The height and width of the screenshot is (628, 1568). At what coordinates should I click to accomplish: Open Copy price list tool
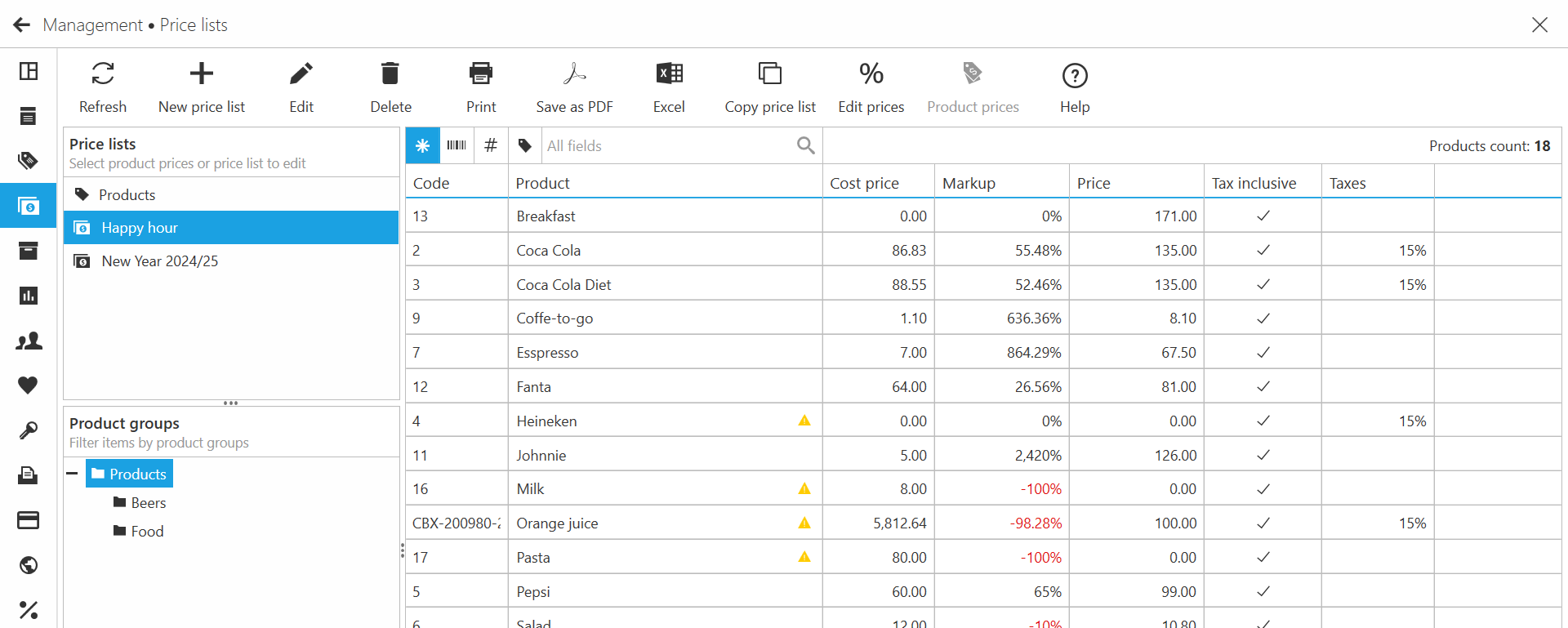pyautogui.click(x=769, y=74)
